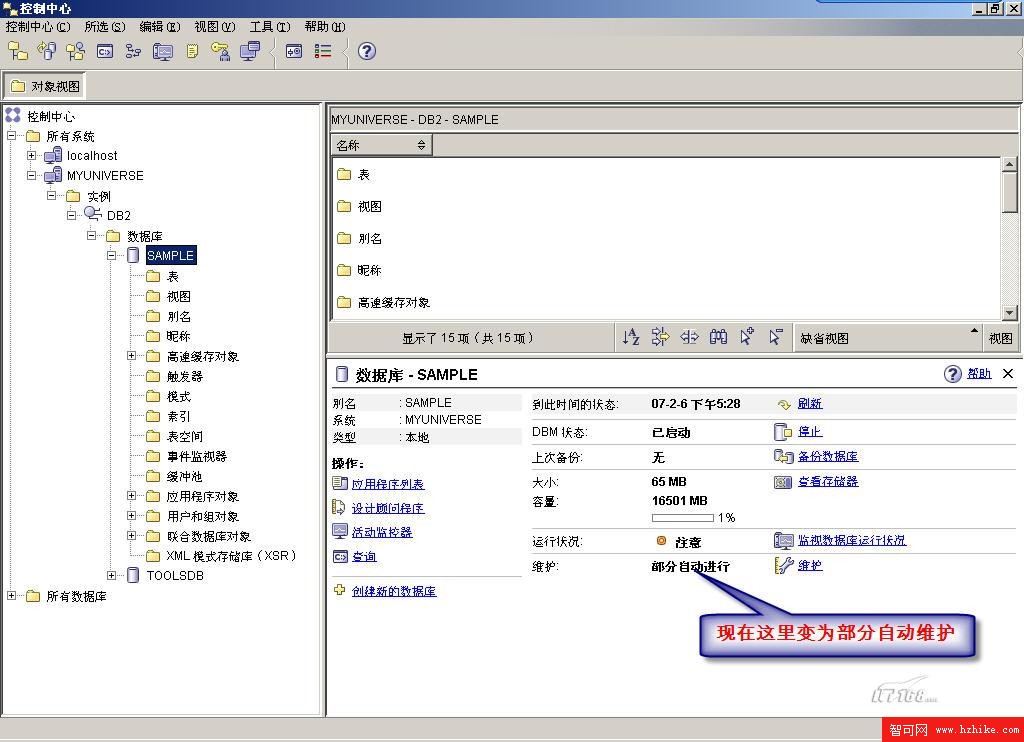Viewport: 1024px width, 742px height.
Task: Click the 活动监控器 link
Action: 382,532
